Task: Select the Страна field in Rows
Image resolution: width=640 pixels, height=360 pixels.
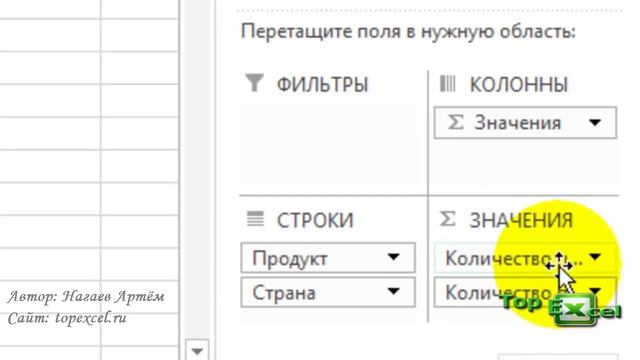Action: click(328, 292)
